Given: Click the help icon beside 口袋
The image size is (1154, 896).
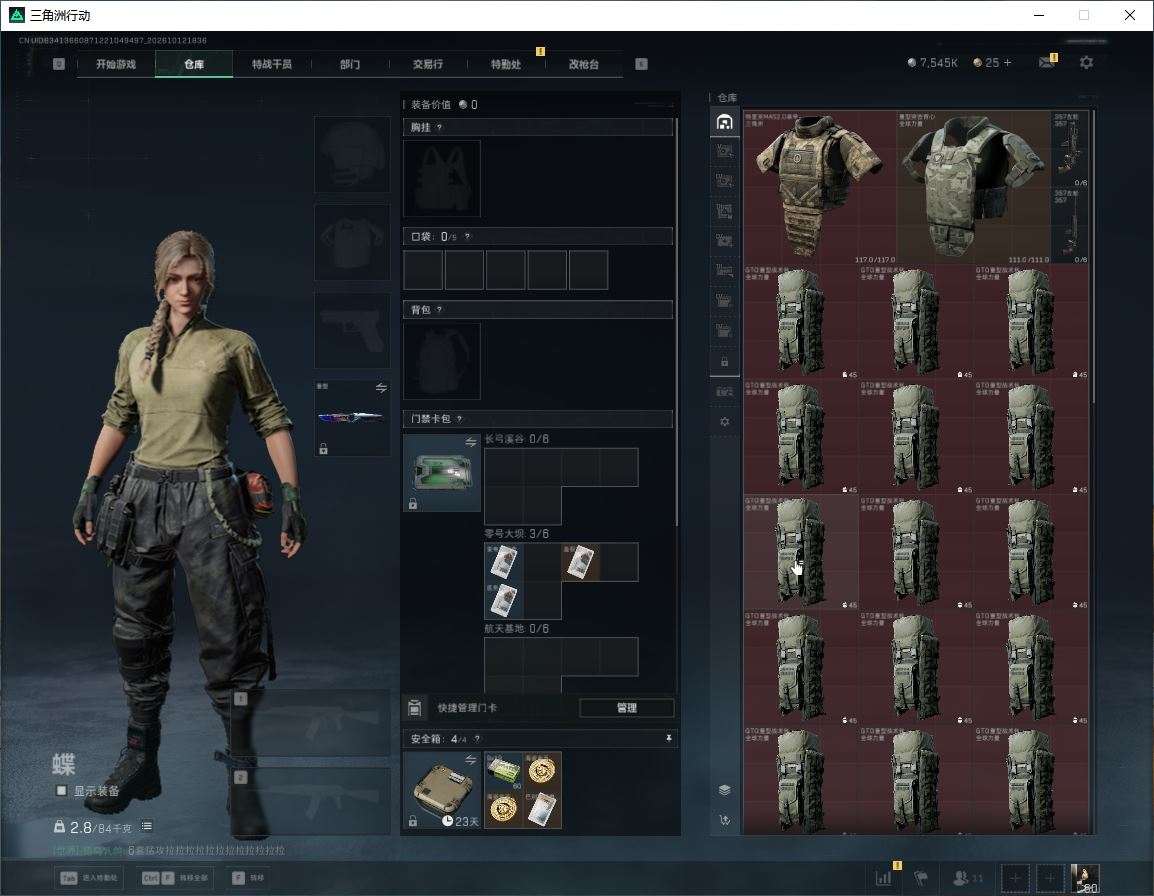Looking at the screenshot, I should [467, 236].
